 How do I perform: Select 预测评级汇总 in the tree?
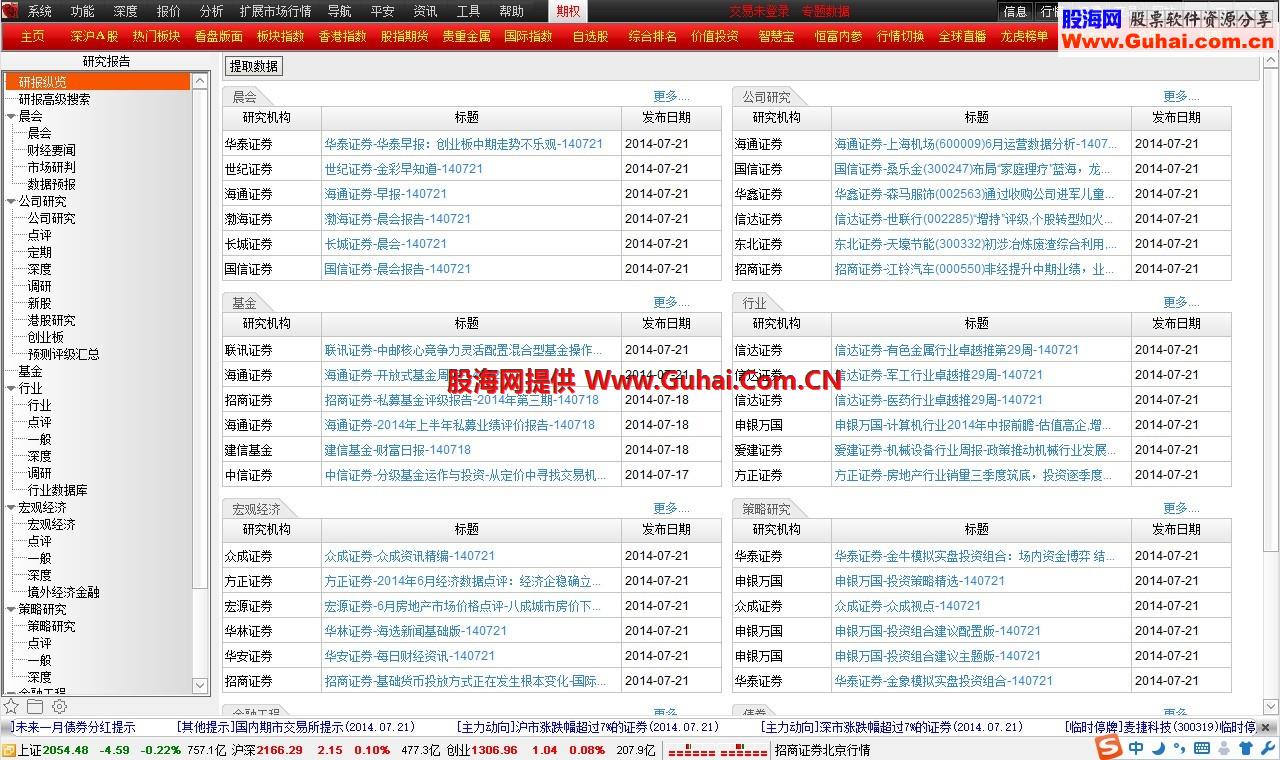click(63, 354)
